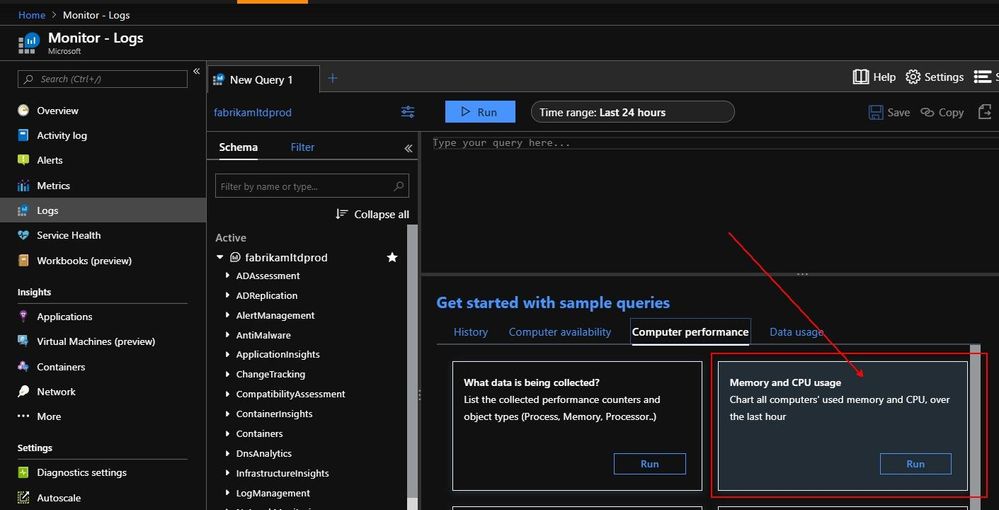
Task: Collapse the schema pane chevron
Action: (408, 148)
